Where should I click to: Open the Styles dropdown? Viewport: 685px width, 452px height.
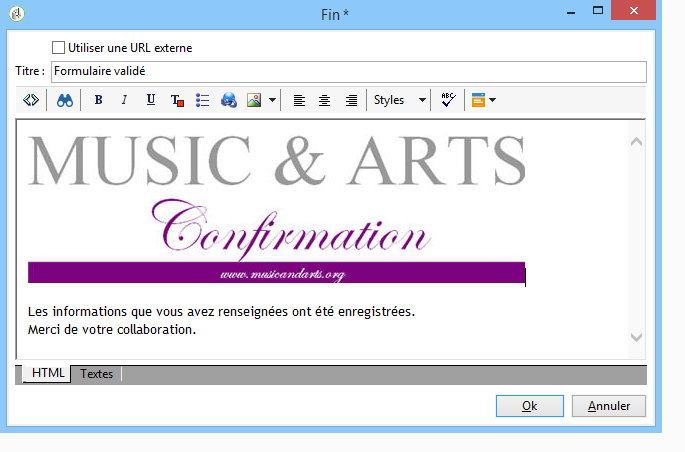click(x=399, y=100)
